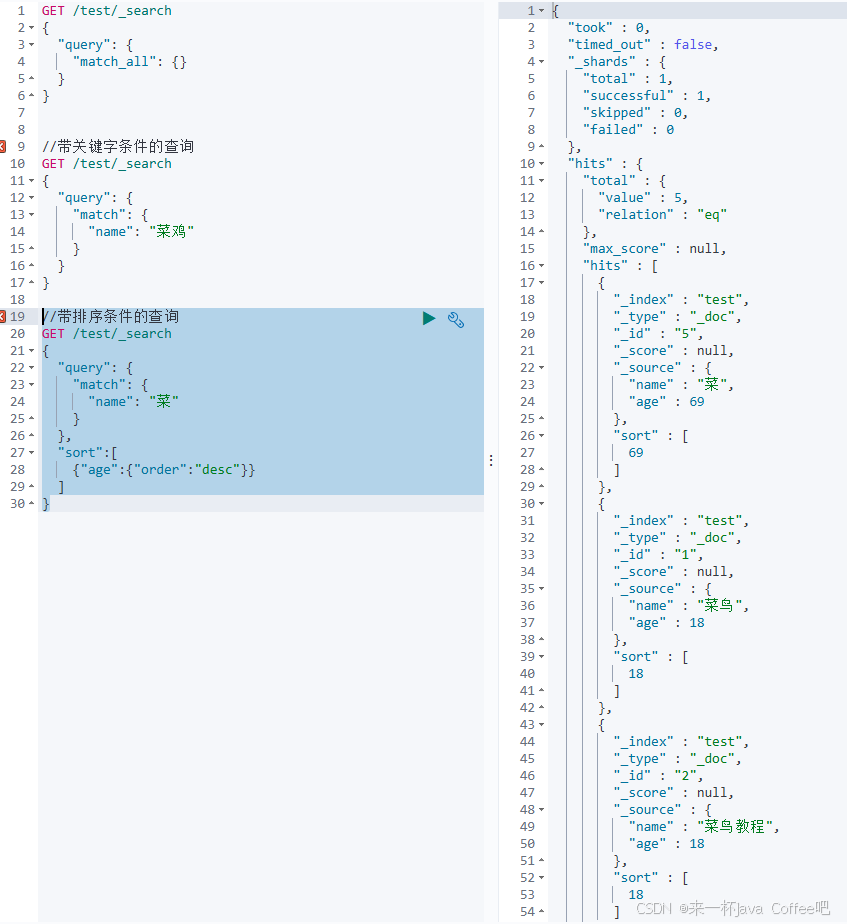Collapse the root object at response line 1
847x924 pixels.
tap(542, 11)
